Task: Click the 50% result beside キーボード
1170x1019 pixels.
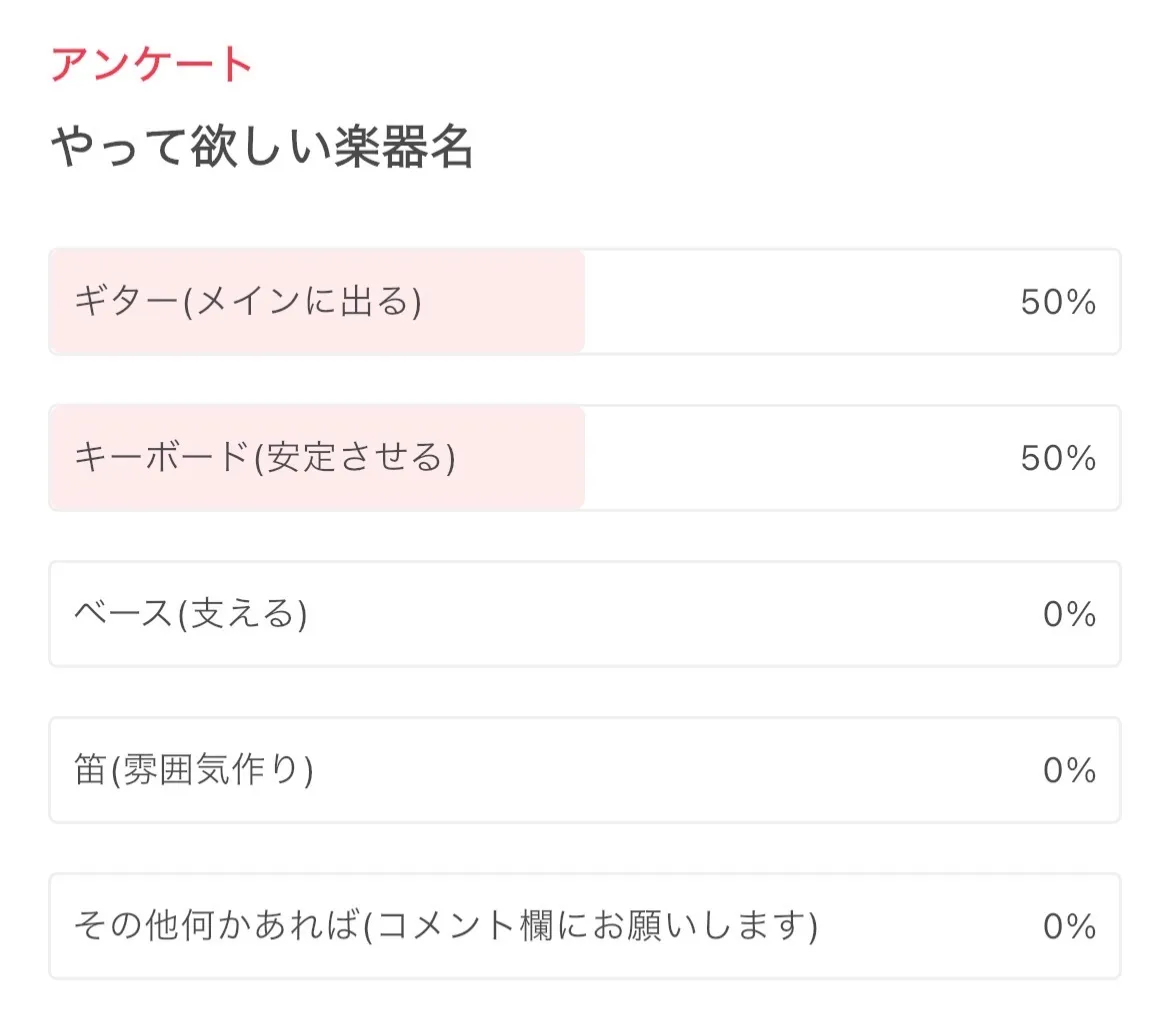Action: 1058,458
